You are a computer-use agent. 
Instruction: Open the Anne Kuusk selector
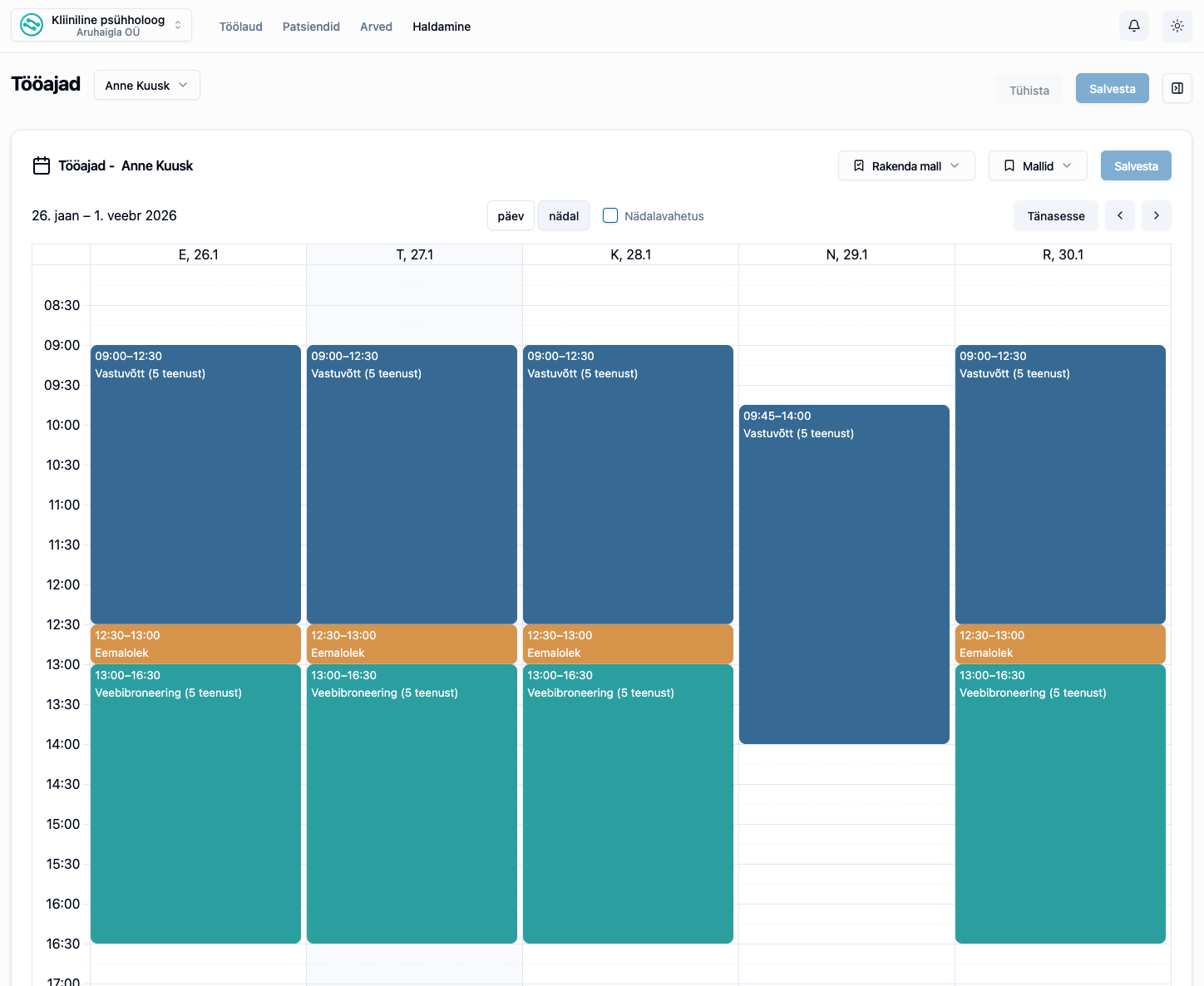click(x=146, y=85)
